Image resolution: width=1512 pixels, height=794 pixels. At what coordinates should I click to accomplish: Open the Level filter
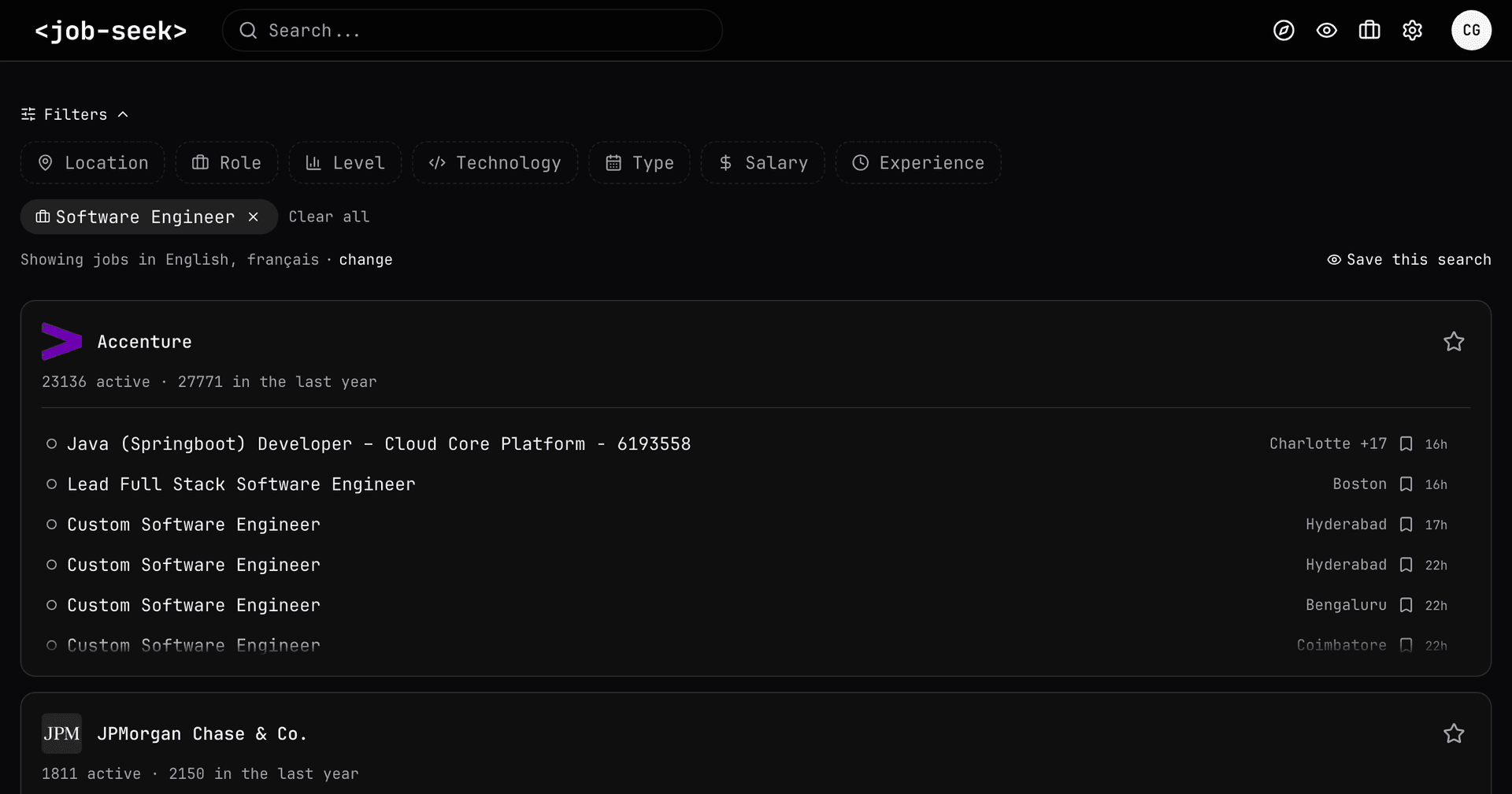click(345, 163)
